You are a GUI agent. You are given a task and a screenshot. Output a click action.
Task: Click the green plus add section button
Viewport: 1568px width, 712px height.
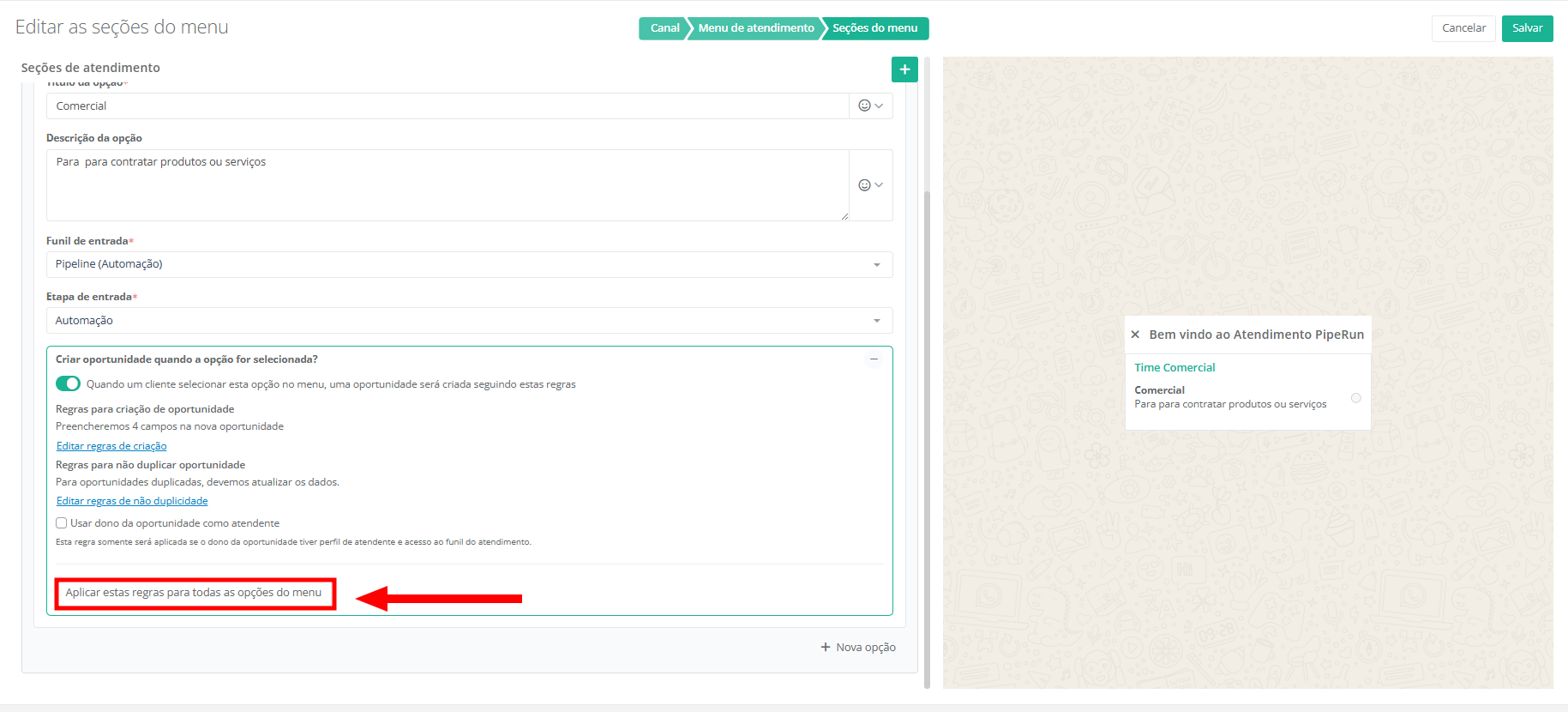coord(904,69)
